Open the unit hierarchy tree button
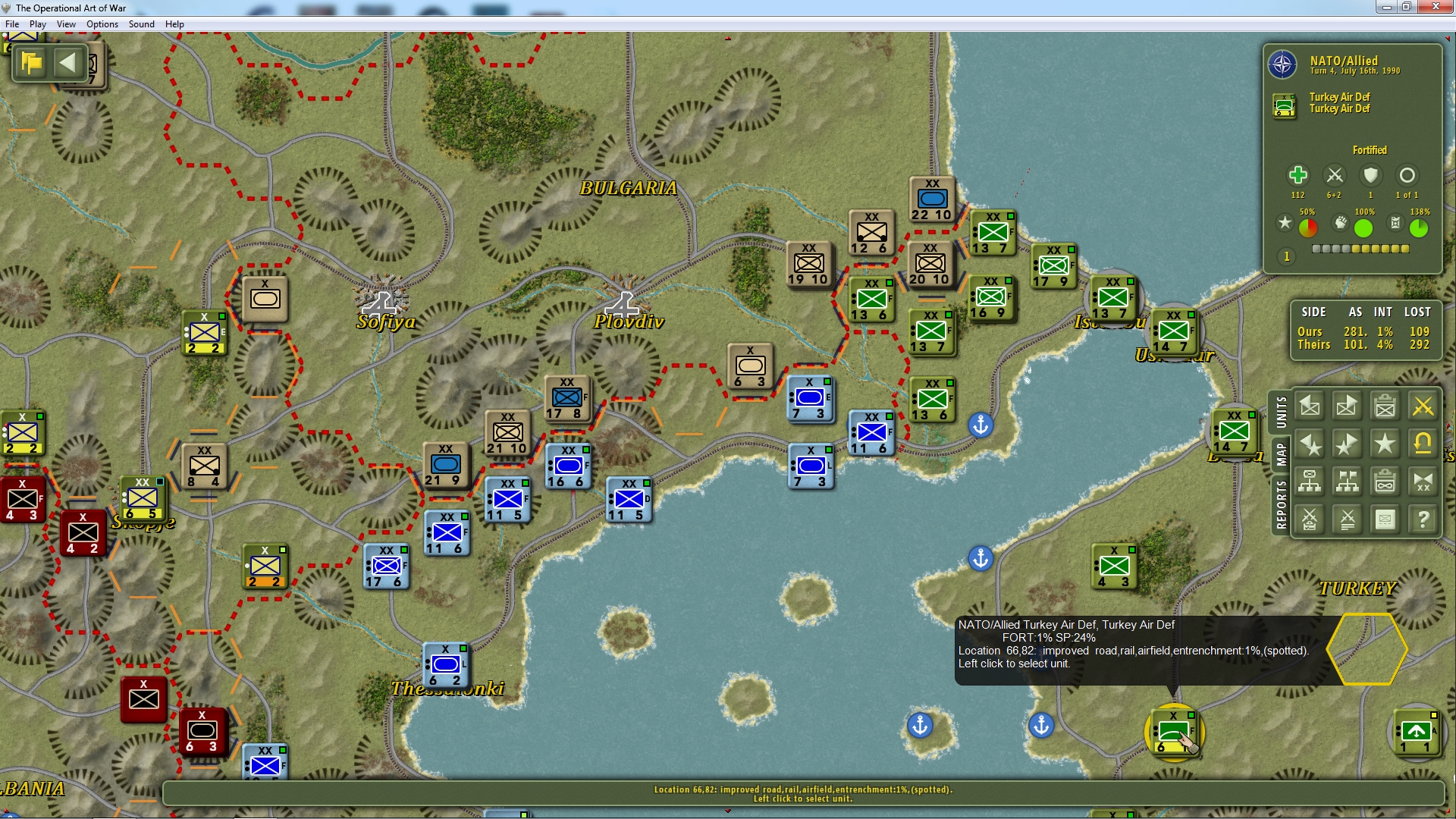 coord(1310,482)
